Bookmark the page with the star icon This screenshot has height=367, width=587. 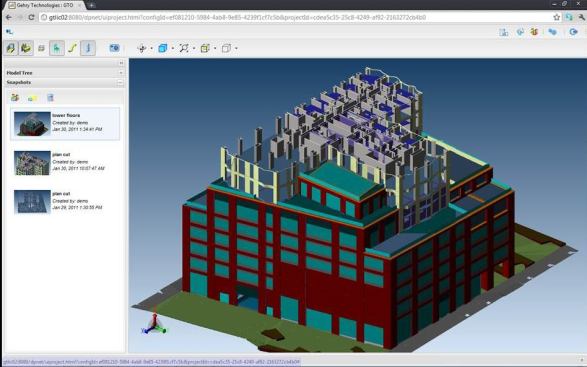coord(556,17)
